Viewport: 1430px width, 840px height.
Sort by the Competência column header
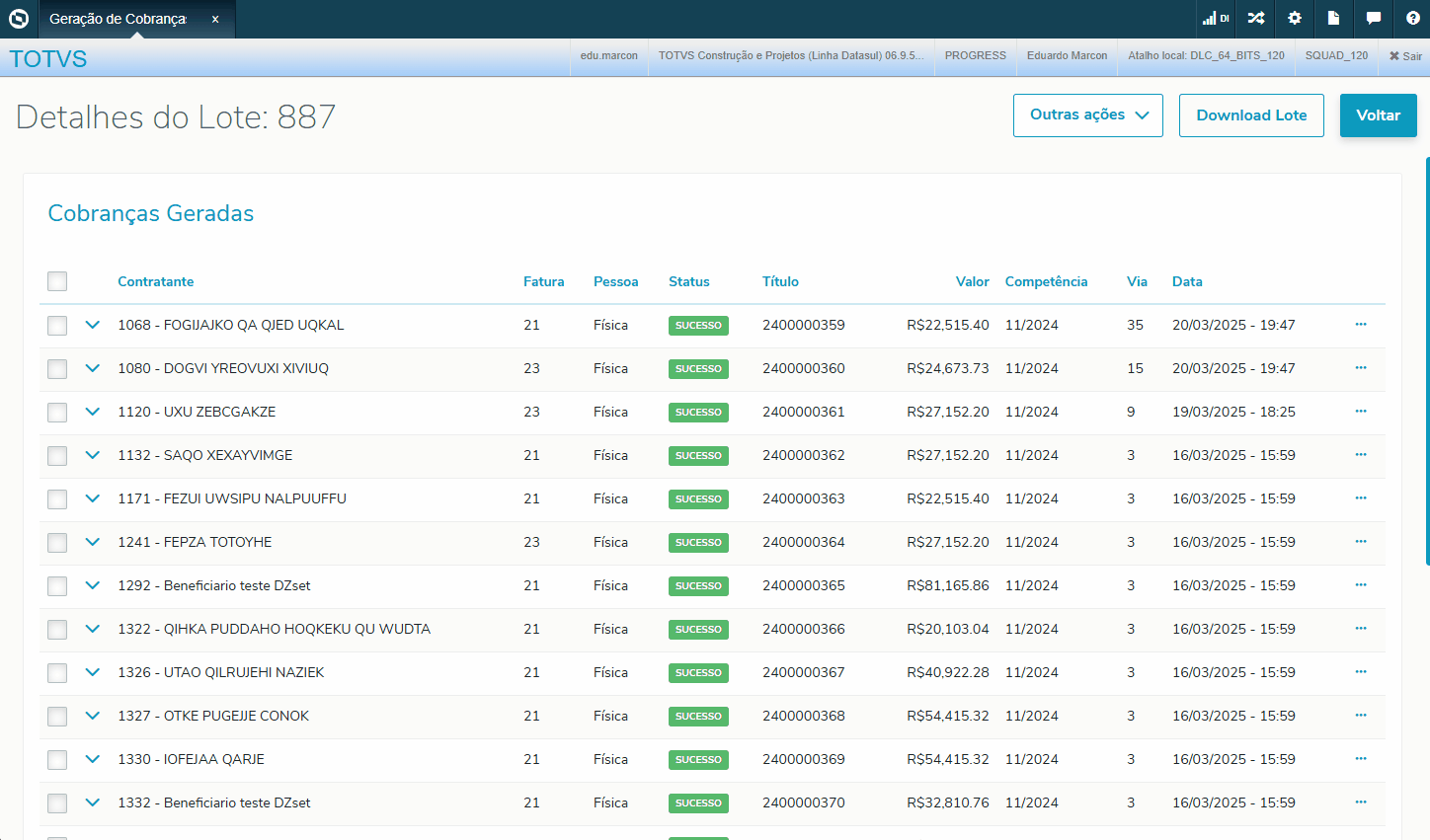click(1047, 281)
